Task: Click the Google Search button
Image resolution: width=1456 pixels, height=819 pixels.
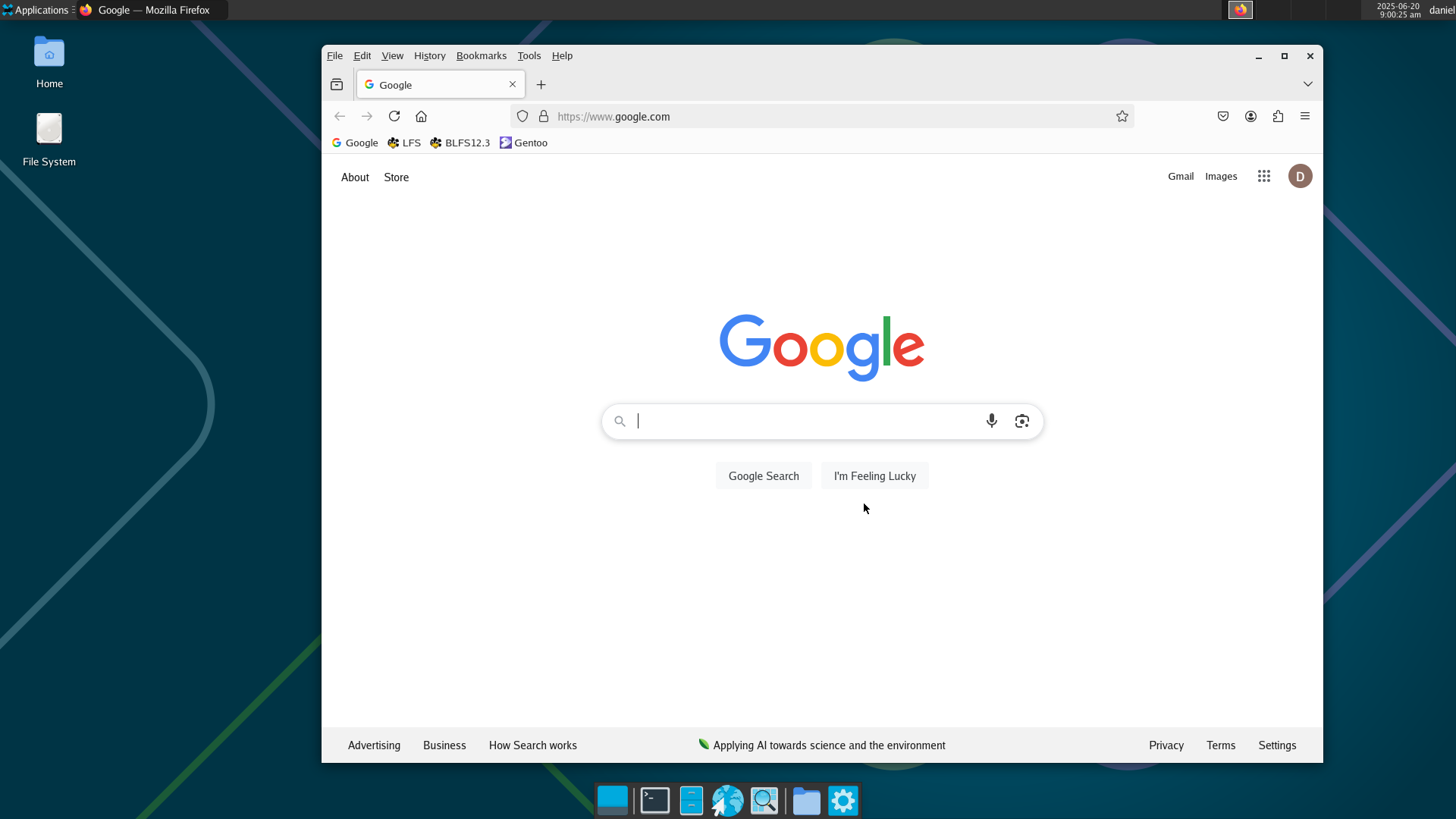Action: [x=764, y=476]
